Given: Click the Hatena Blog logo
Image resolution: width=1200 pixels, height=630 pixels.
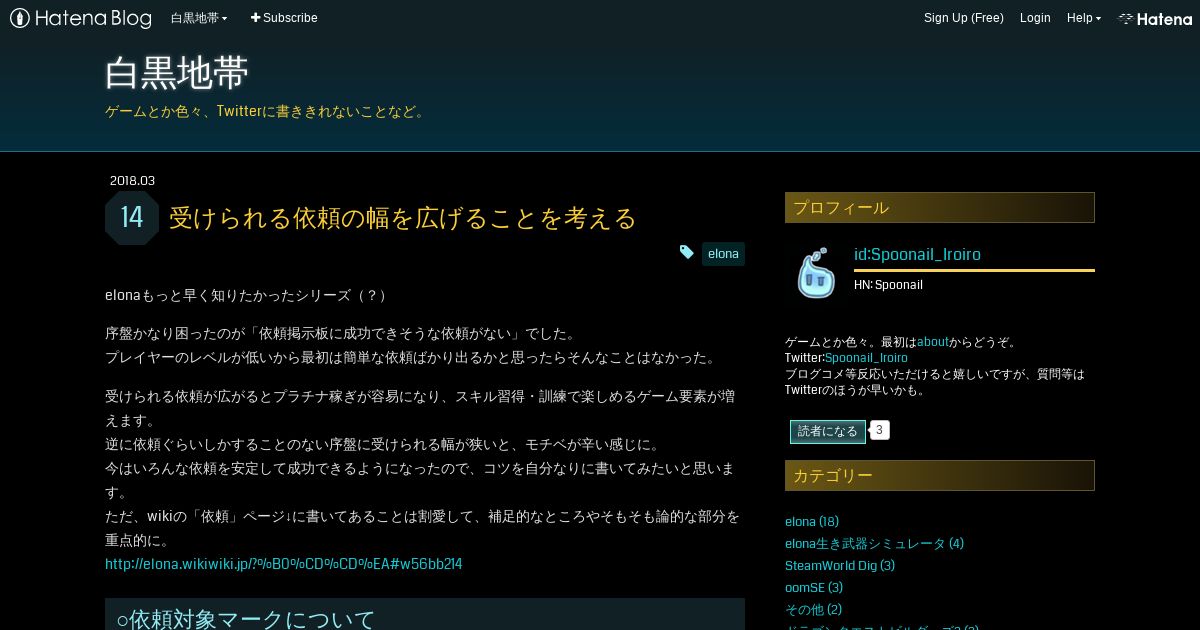Looking at the screenshot, I should click(81, 18).
